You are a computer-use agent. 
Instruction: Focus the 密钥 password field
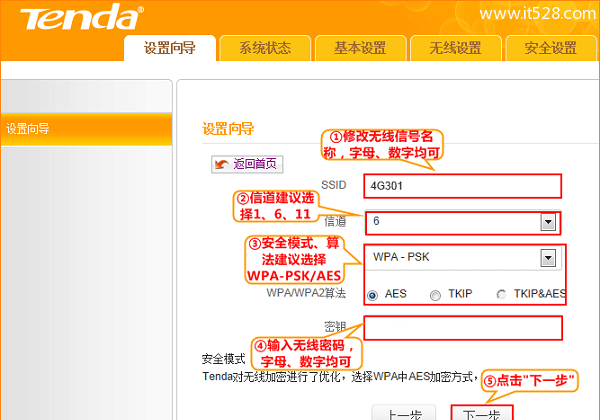[463, 328]
